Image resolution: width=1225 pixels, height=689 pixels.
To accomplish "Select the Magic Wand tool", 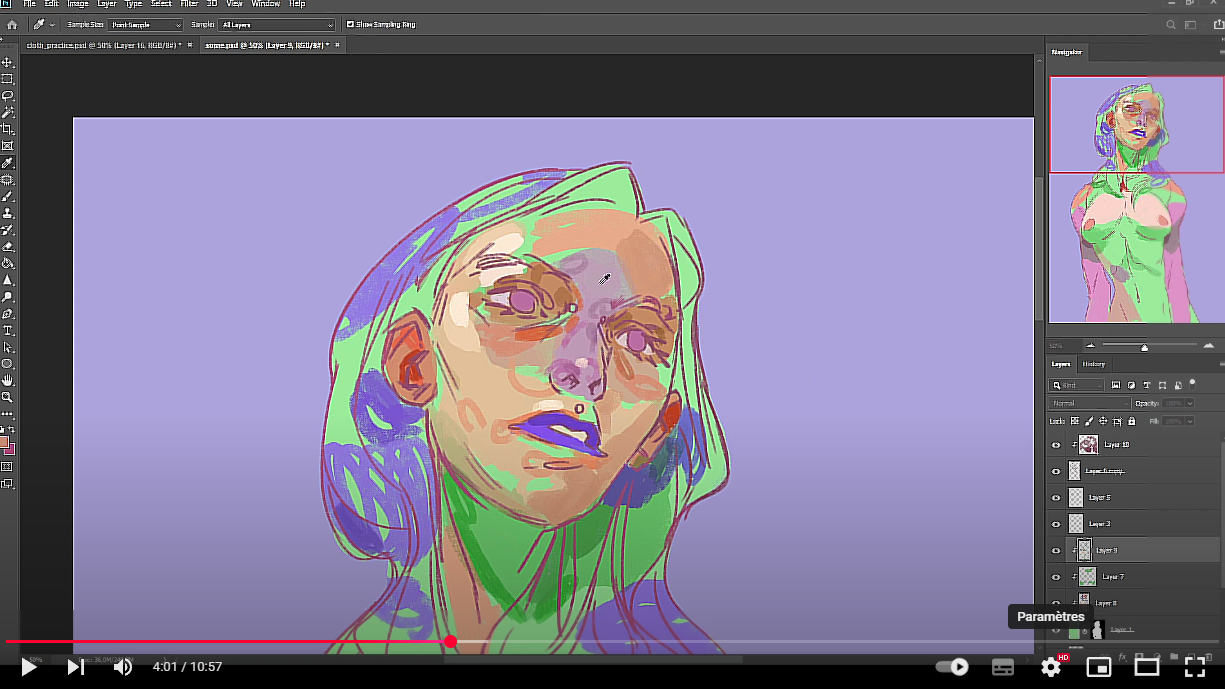I will [x=8, y=112].
